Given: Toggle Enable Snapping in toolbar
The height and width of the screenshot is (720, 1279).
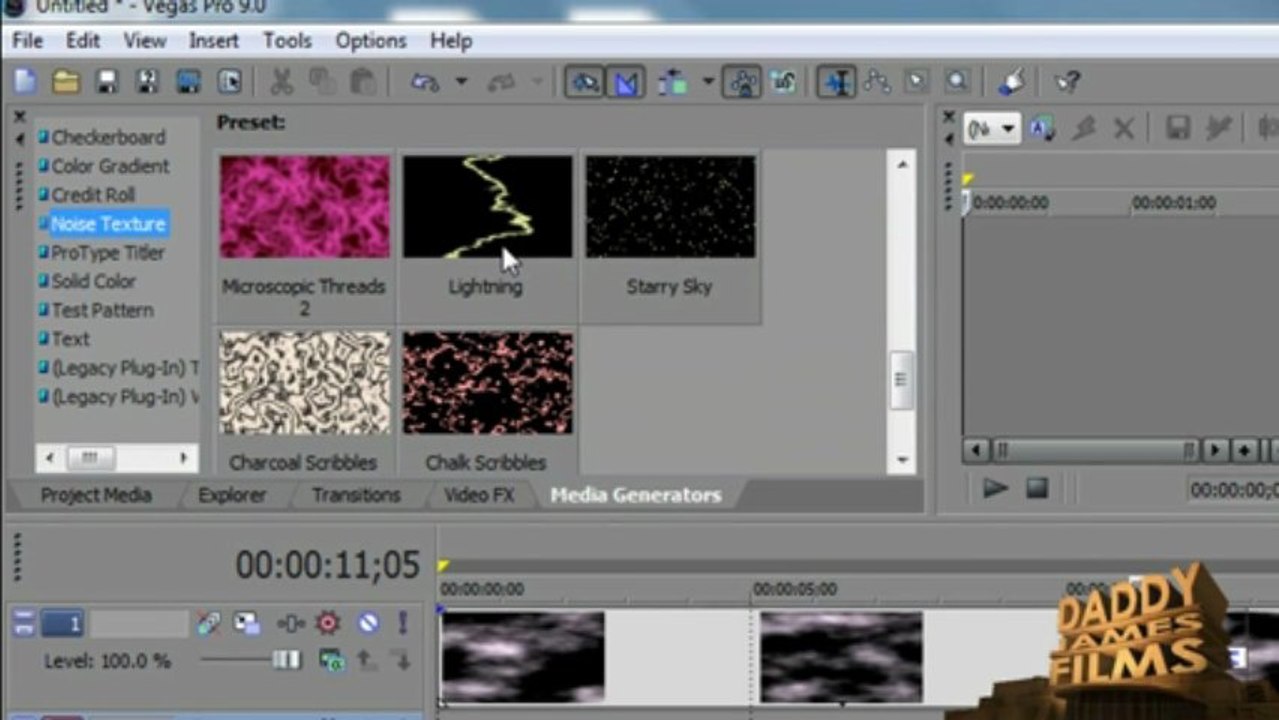Looking at the screenshot, I should 584,82.
